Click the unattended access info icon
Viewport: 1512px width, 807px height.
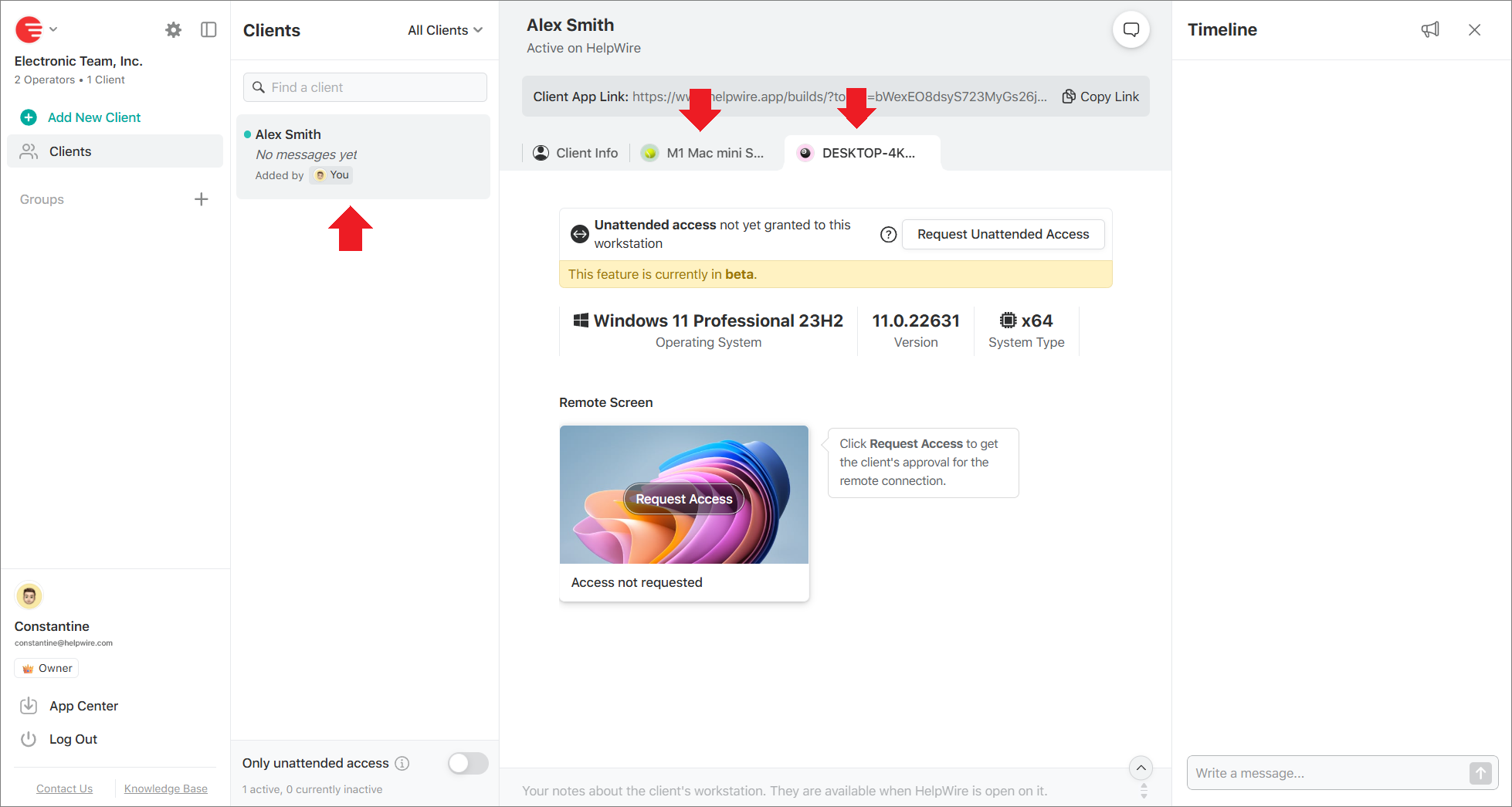click(x=402, y=763)
